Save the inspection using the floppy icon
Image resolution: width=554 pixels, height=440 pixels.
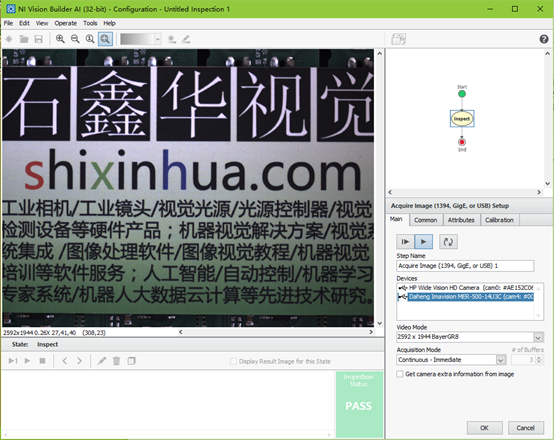(39, 39)
